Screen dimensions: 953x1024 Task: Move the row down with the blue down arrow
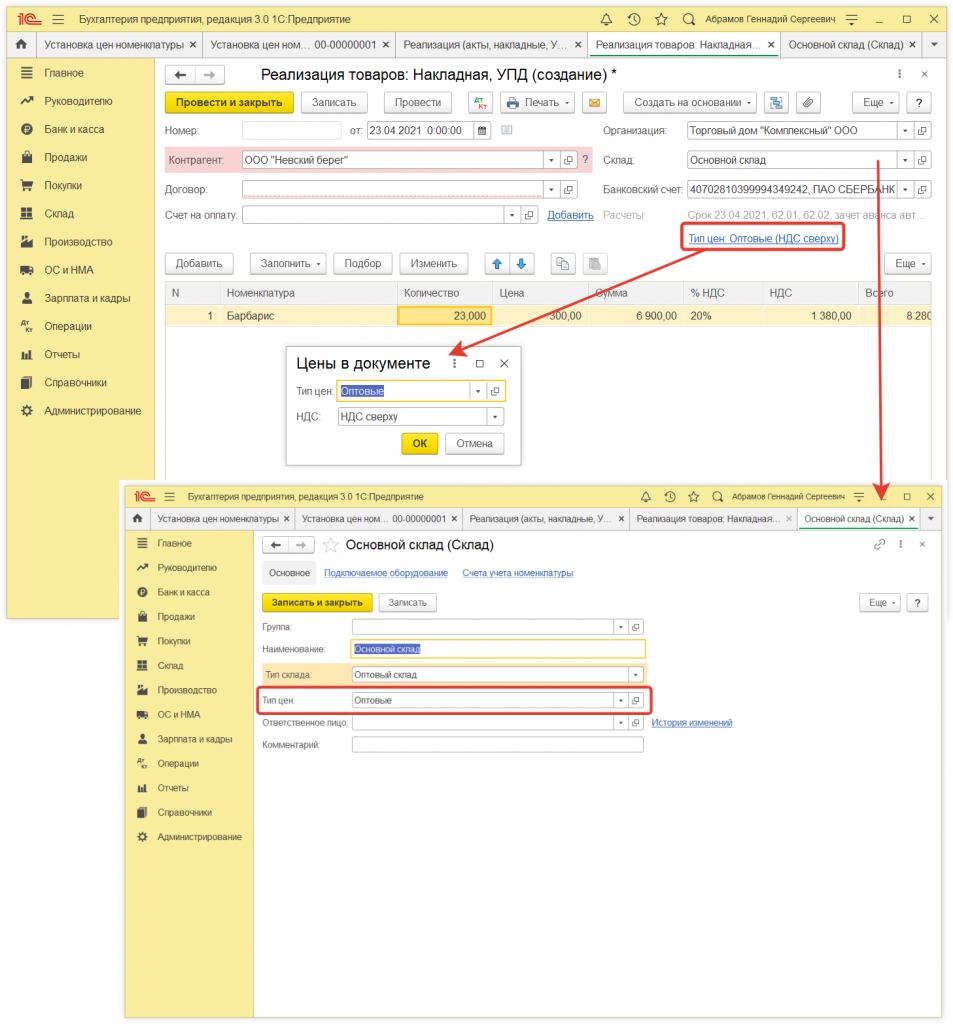tap(521, 263)
